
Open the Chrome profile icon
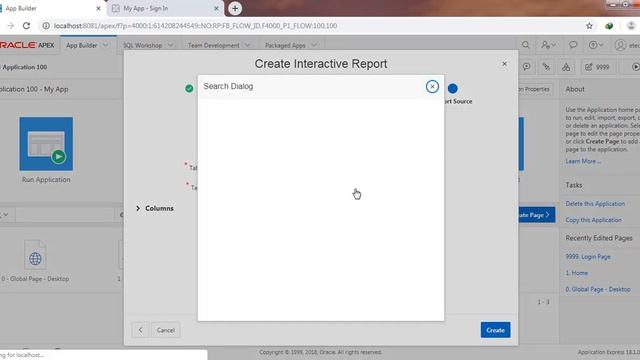point(631,26)
